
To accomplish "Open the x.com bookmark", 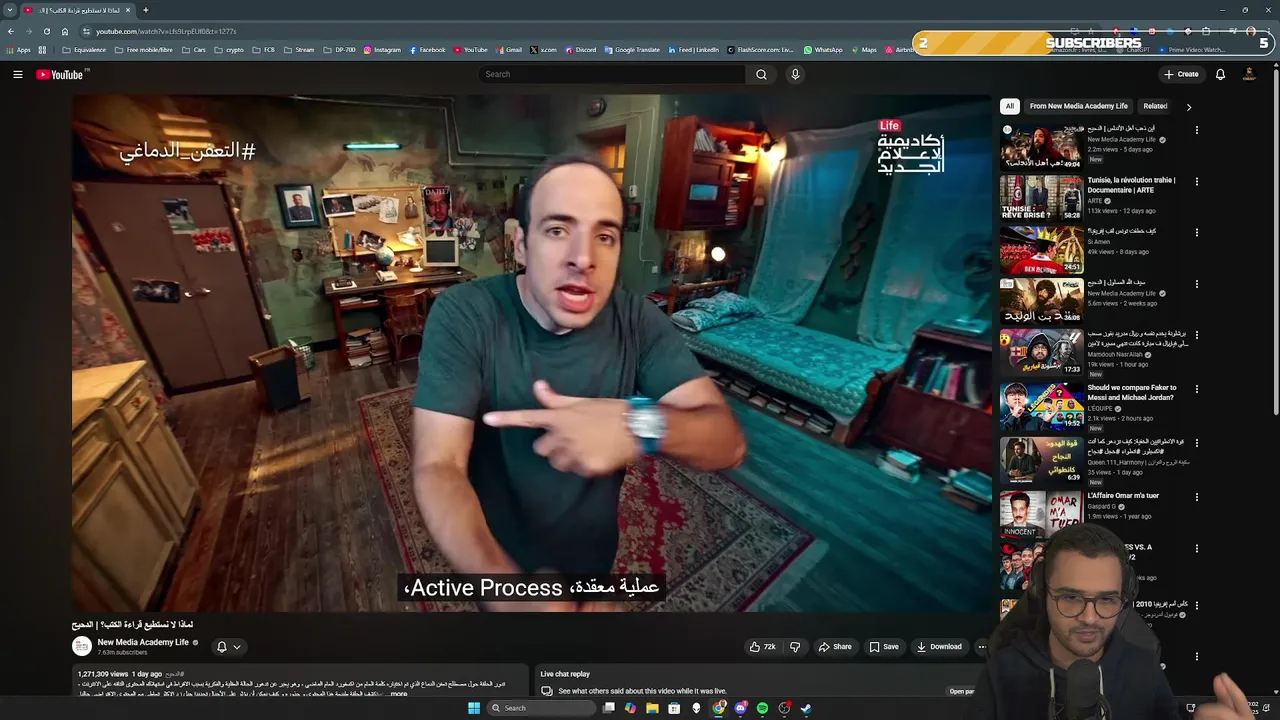I will coord(543,50).
